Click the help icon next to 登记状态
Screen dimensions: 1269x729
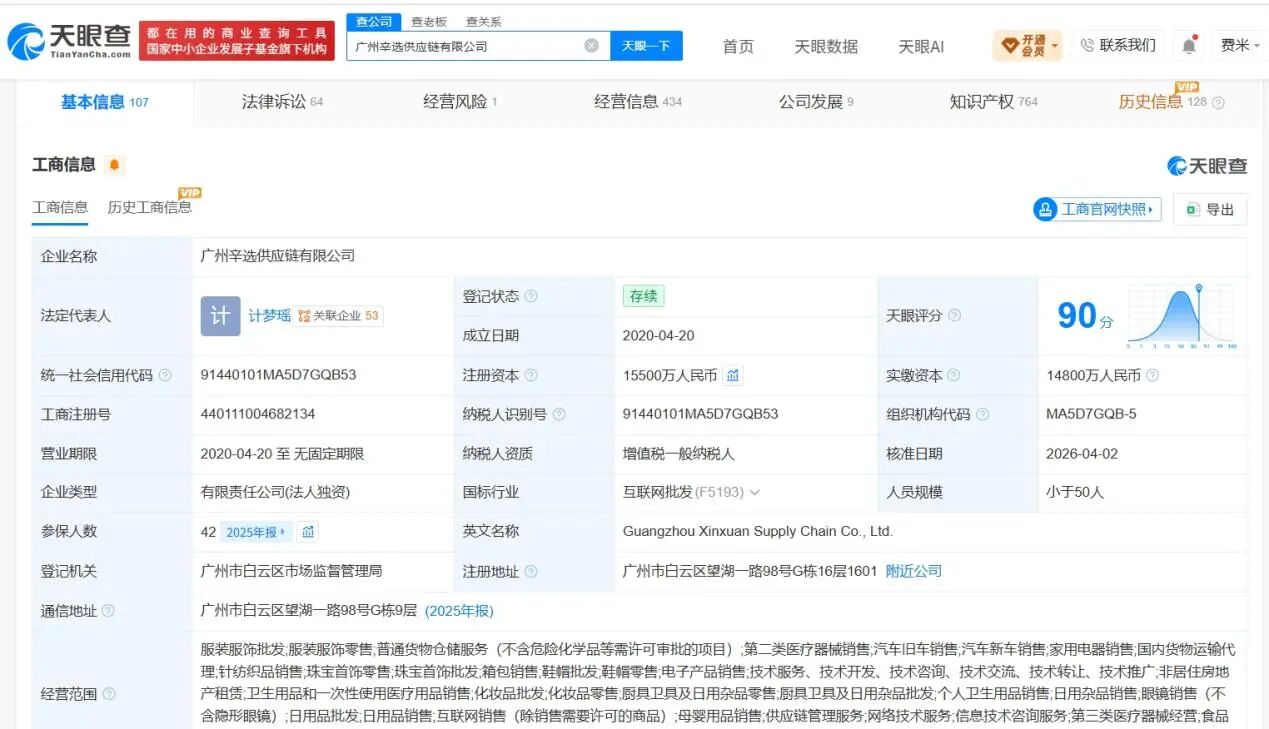[531, 297]
